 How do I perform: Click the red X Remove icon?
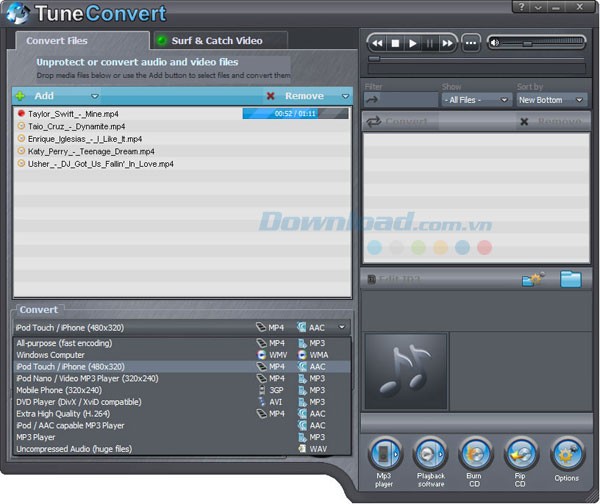tap(271, 96)
